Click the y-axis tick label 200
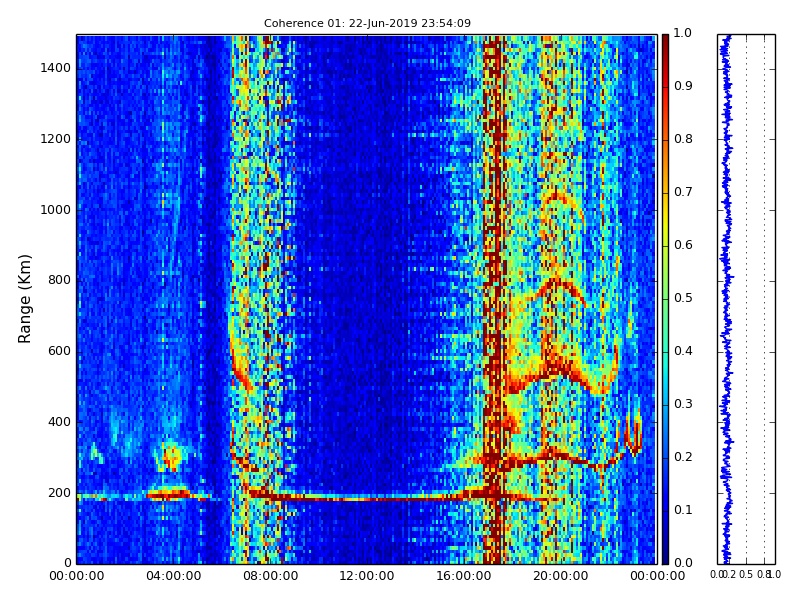800x600 pixels. (59, 493)
